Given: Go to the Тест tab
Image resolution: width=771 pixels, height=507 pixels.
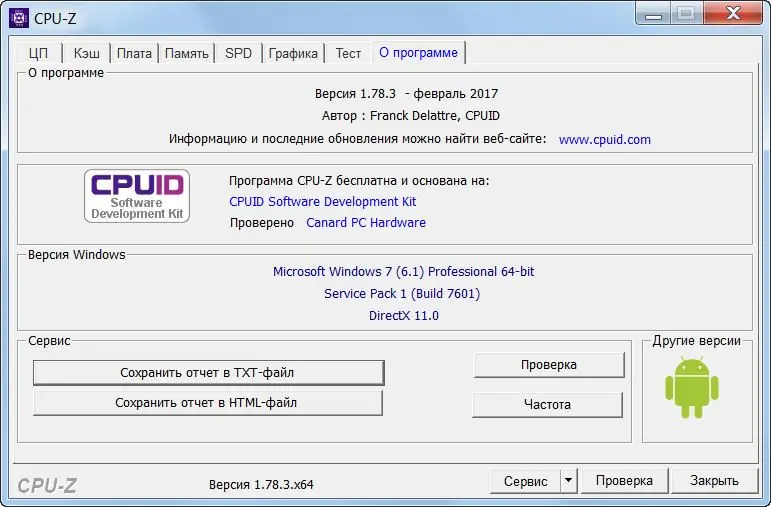Looking at the screenshot, I should pos(348,53).
